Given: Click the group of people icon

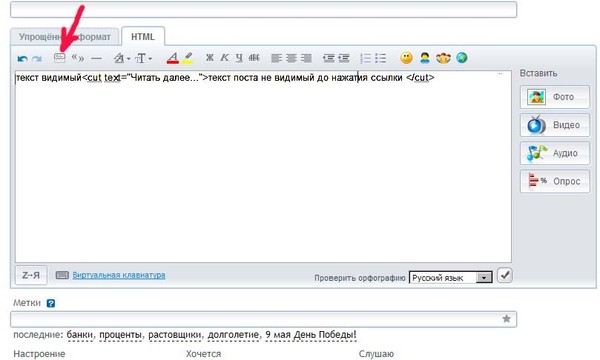Looking at the screenshot, I should [x=443, y=58].
